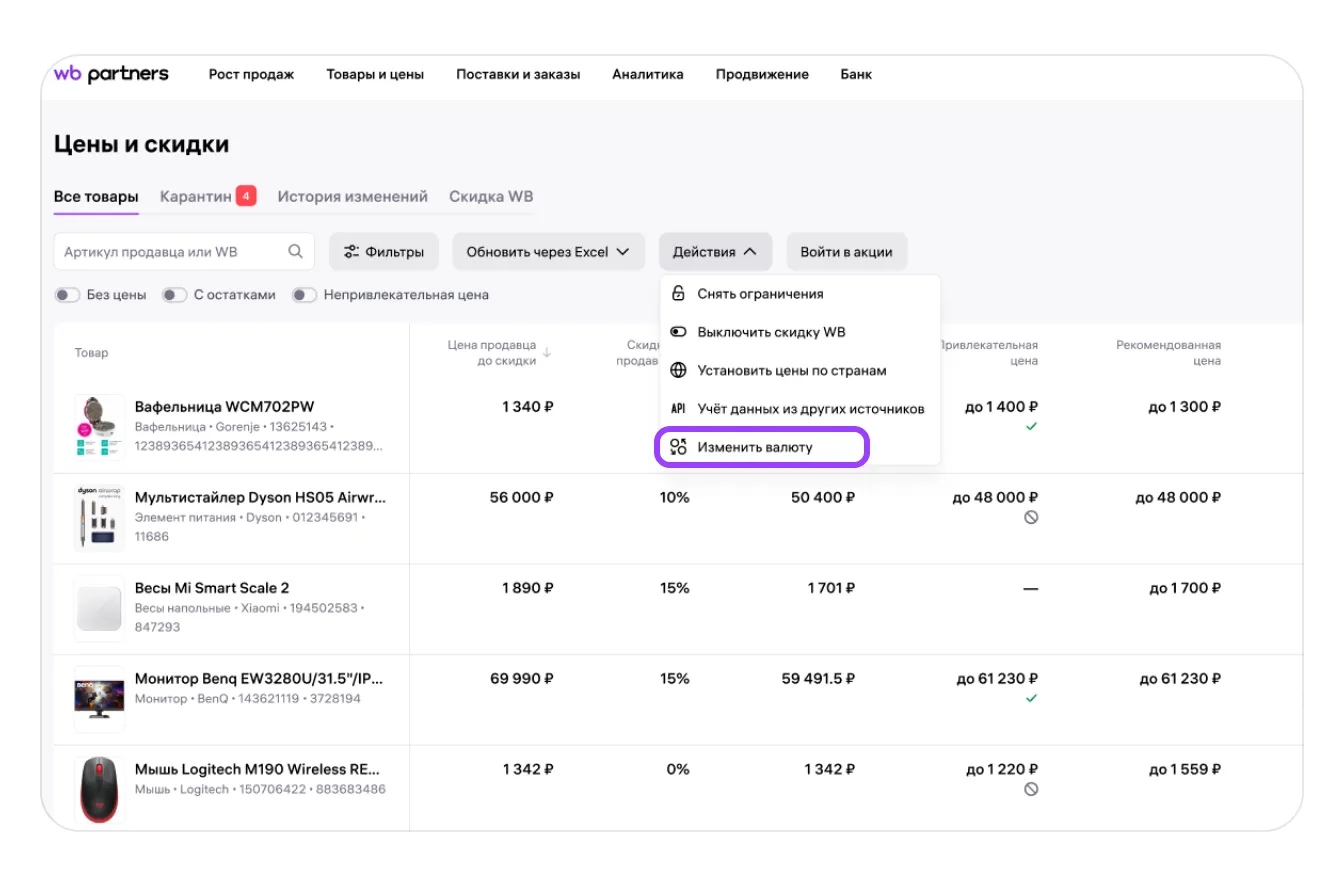Enable the С остатками filter switch

175,295
